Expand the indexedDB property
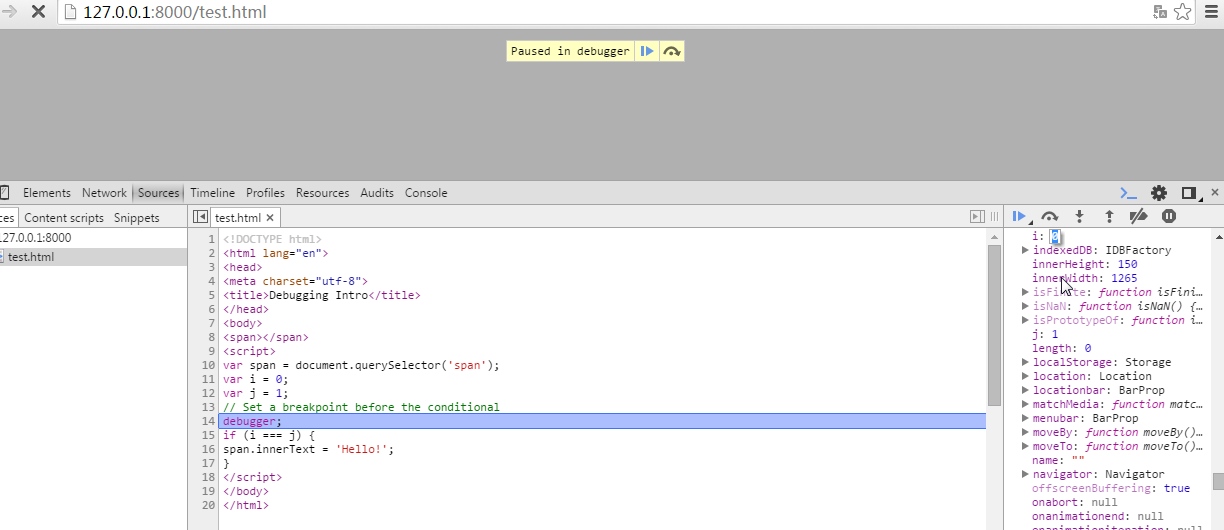1224x530 pixels. click(1025, 250)
